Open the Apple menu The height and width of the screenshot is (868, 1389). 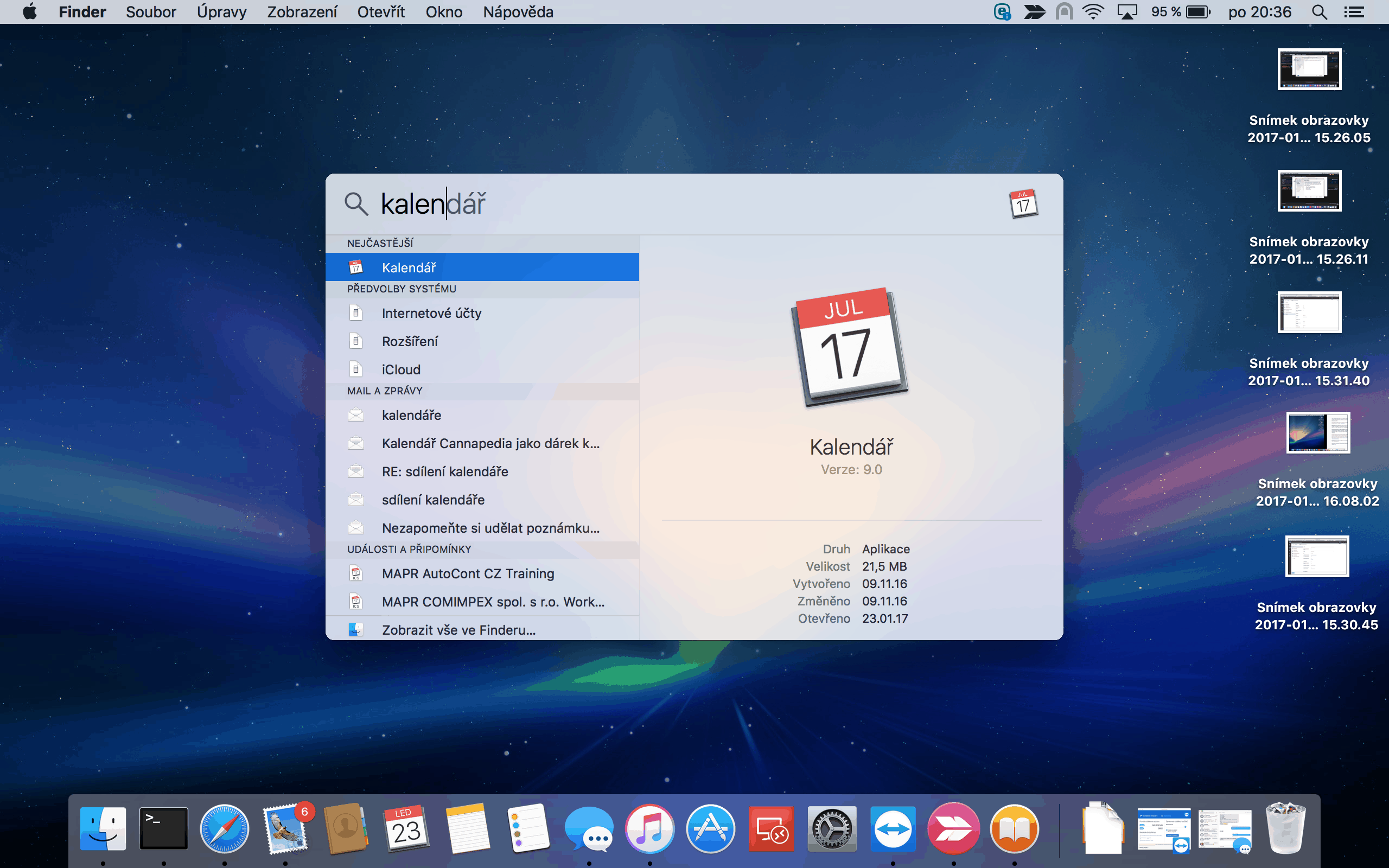30,11
